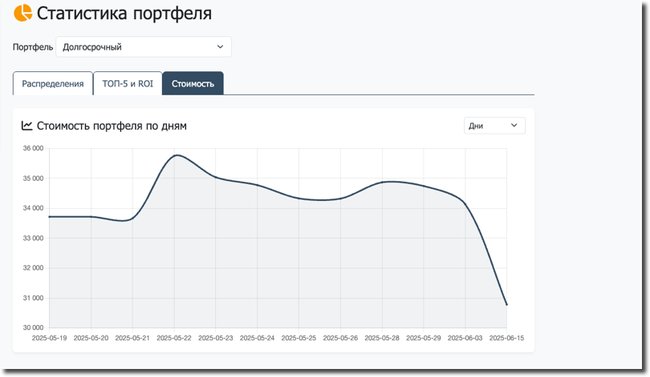650x377 pixels.
Task: Click the 33 000 label on y-axis
Action: click(33, 238)
